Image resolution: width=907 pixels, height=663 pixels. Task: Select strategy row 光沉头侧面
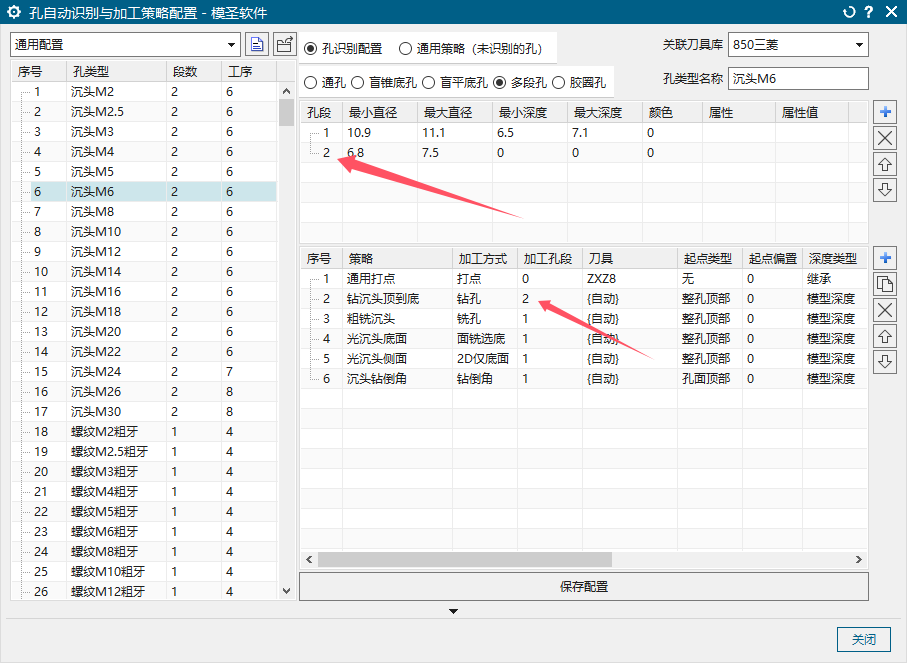point(584,359)
